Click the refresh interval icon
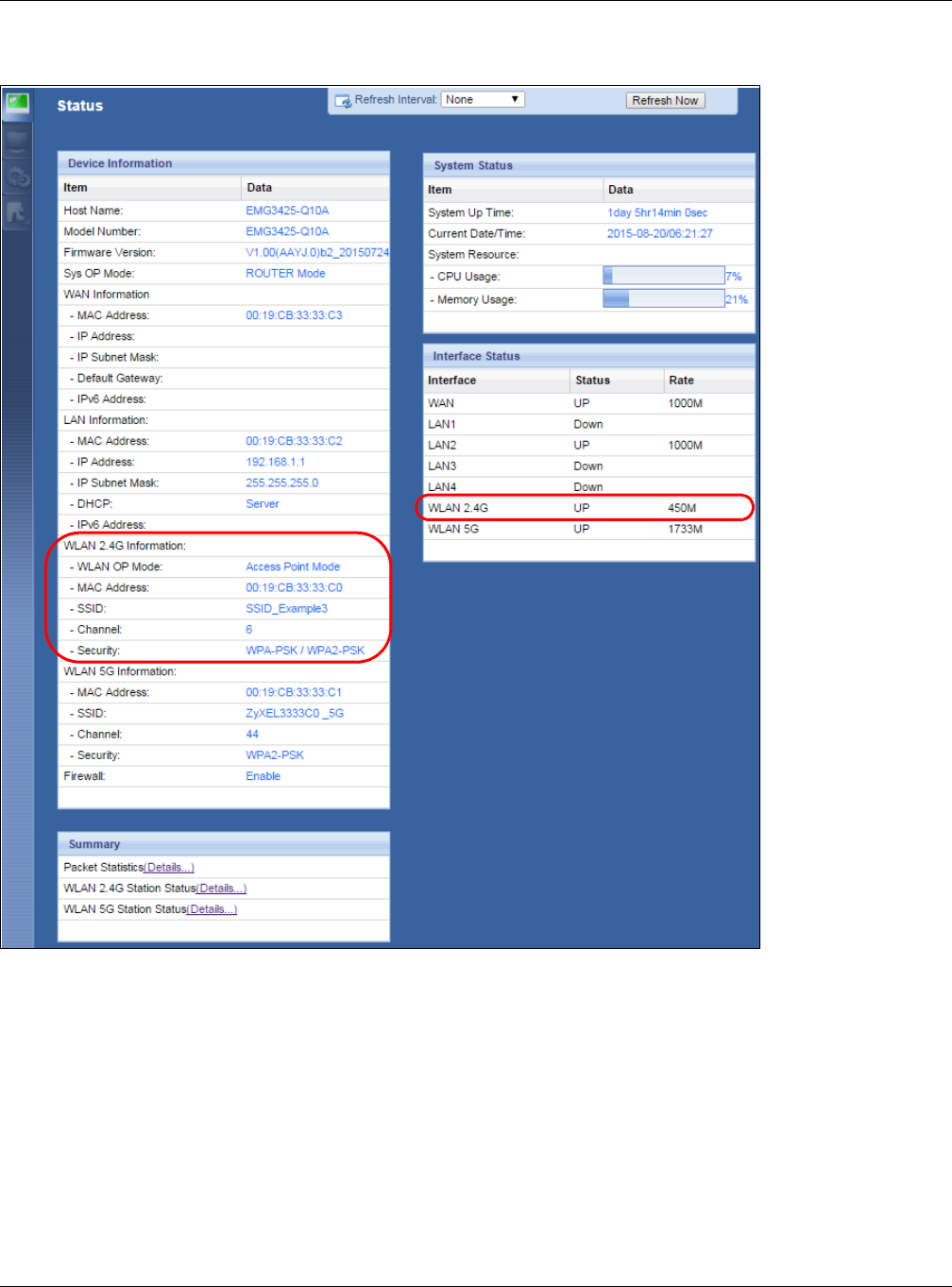 coord(343,100)
